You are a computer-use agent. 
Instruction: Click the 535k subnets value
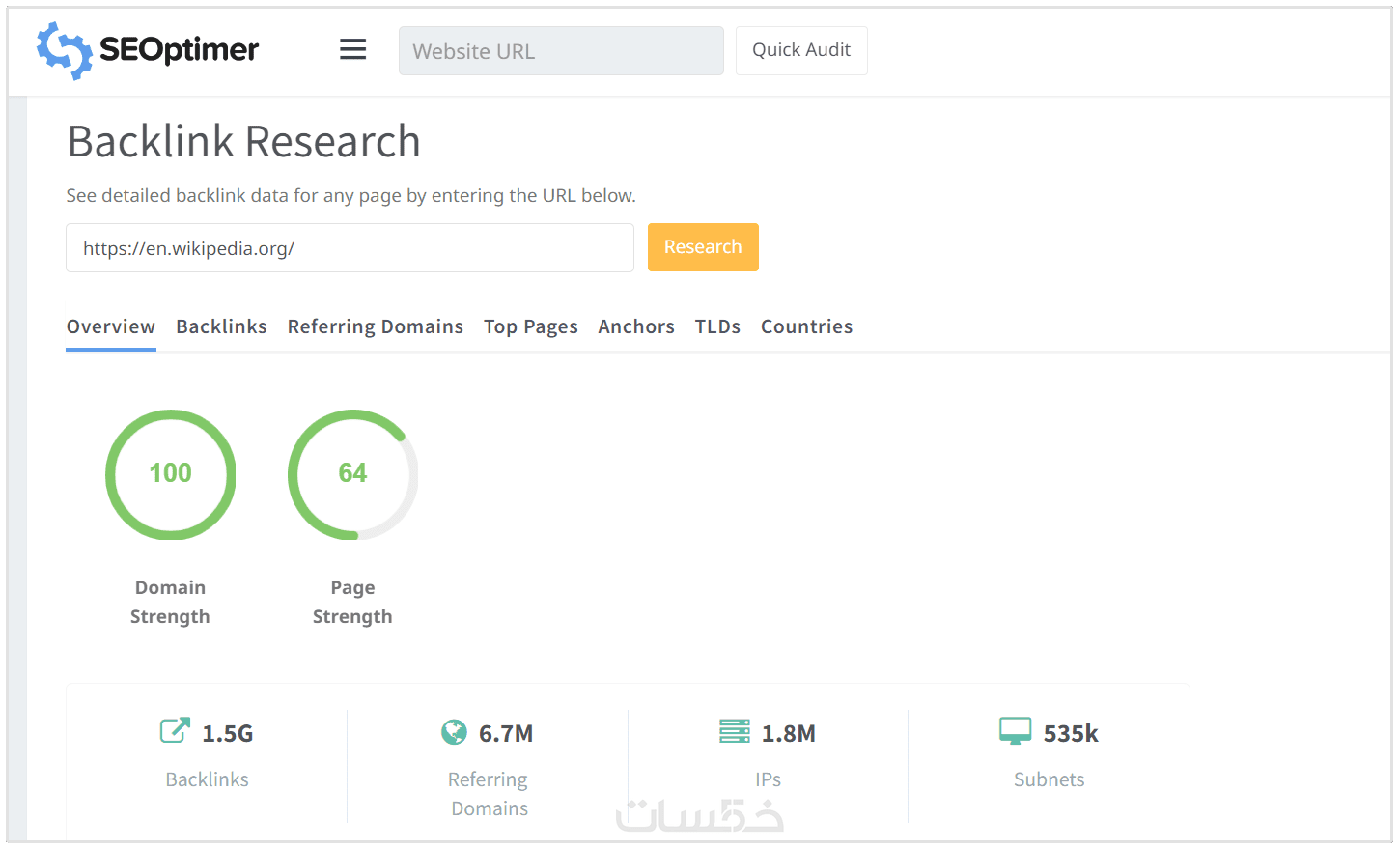click(1071, 734)
